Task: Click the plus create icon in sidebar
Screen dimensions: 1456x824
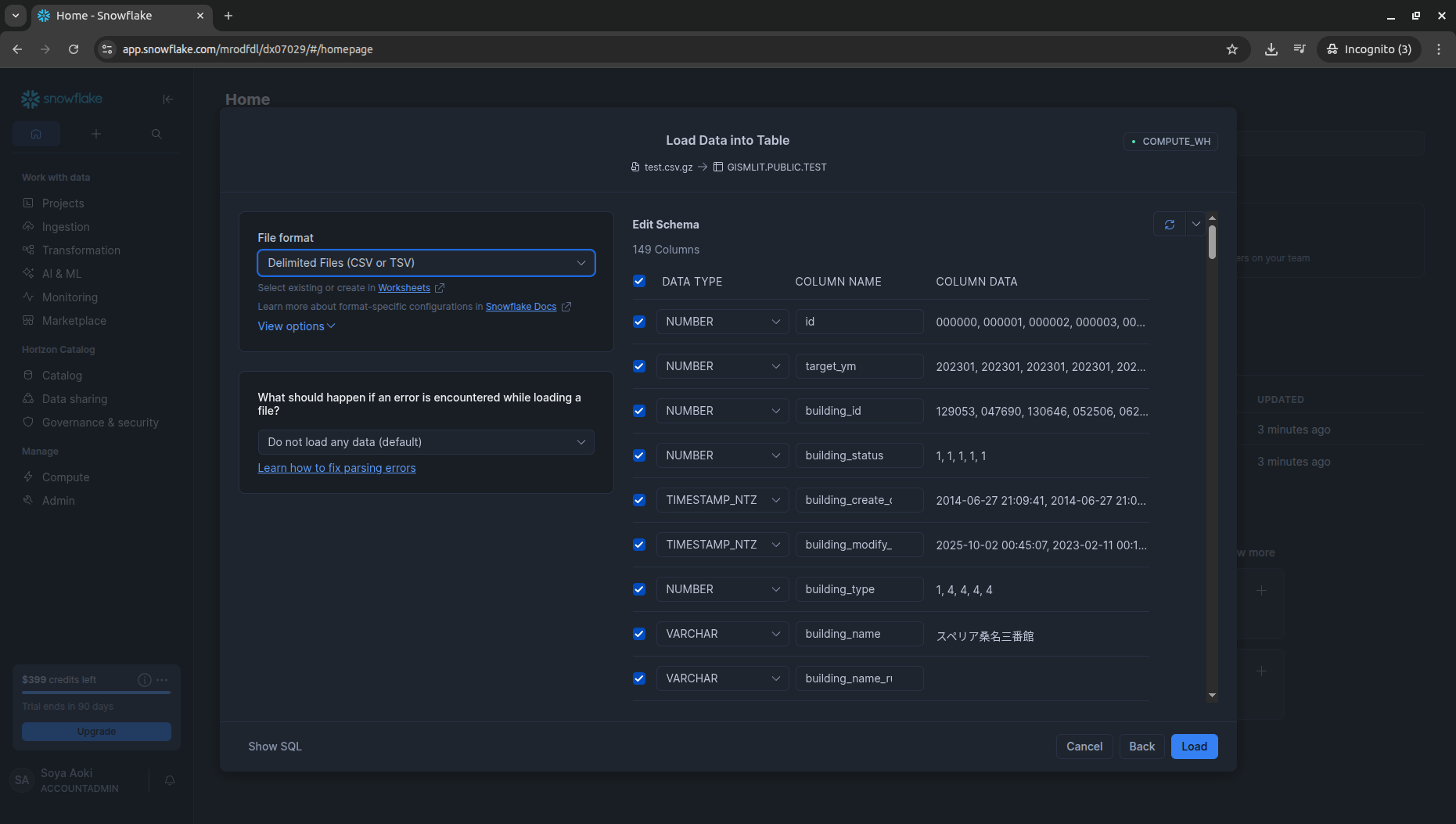Action: coord(96,134)
